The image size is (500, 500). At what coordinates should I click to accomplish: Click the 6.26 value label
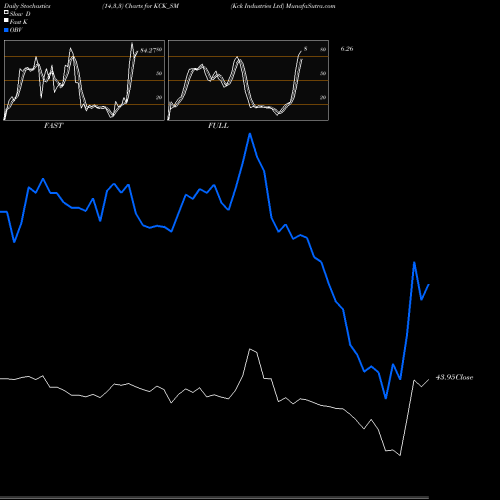[347, 49]
